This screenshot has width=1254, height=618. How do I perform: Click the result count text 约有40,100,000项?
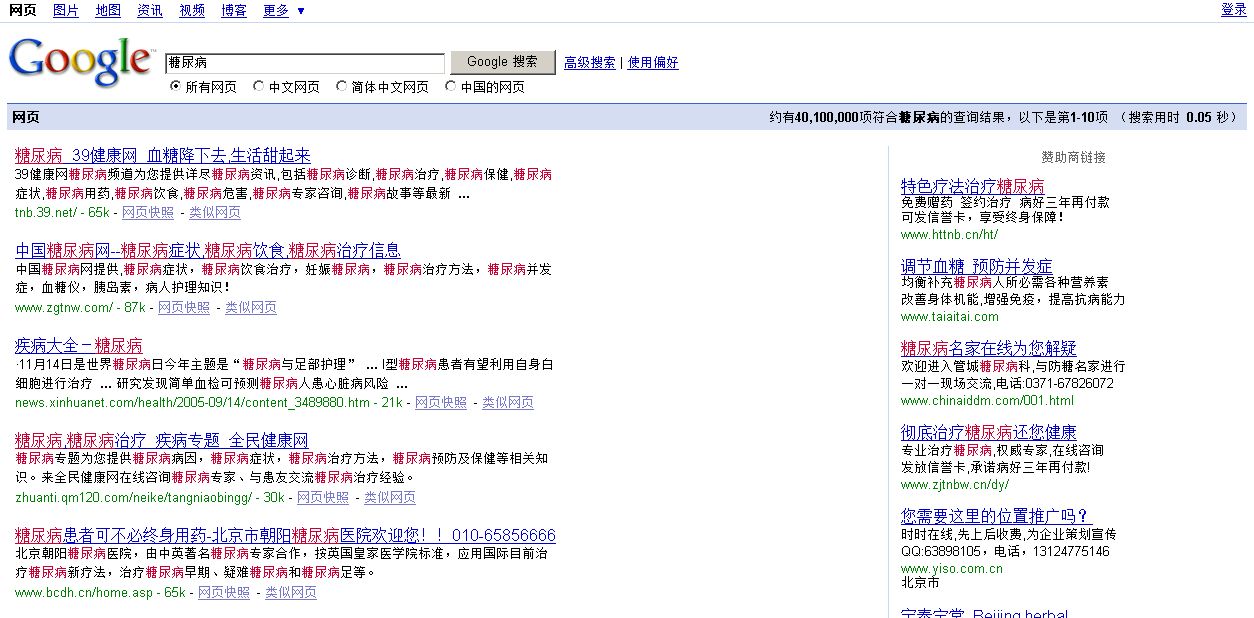[x=822, y=117]
